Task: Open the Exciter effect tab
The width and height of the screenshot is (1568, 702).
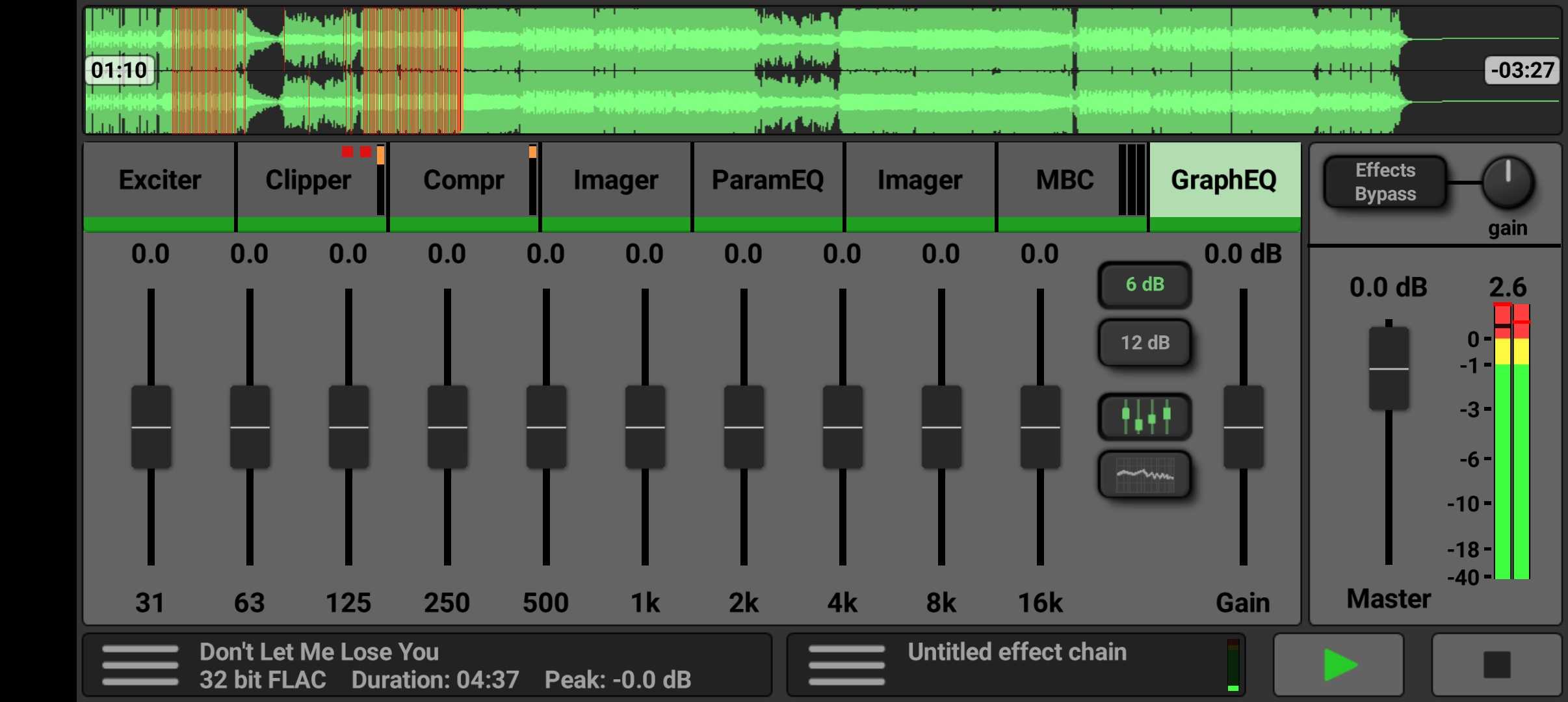Action: [x=159, y=181]
